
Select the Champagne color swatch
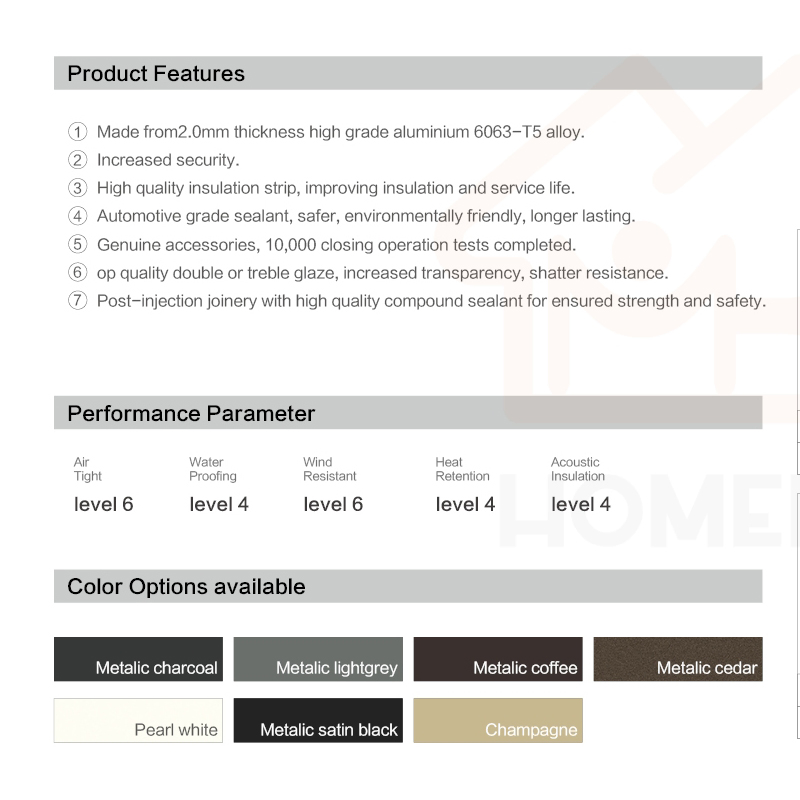pyautogui.click(x=498, y=720)
